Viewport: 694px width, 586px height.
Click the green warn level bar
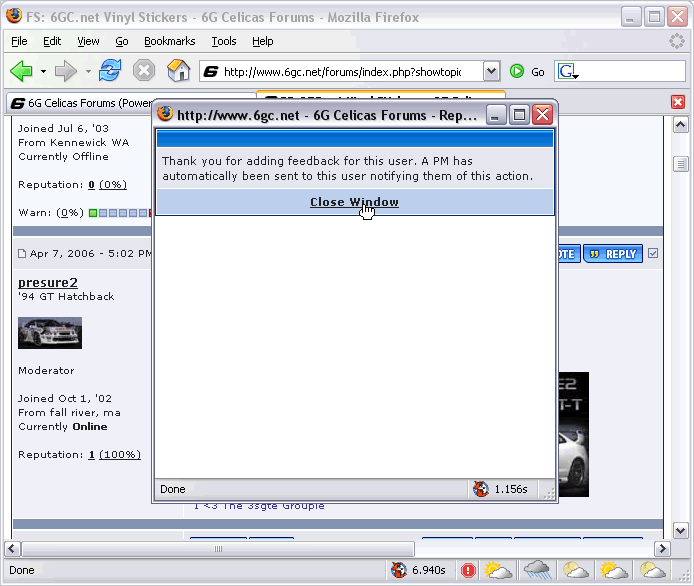coord(93,213)
